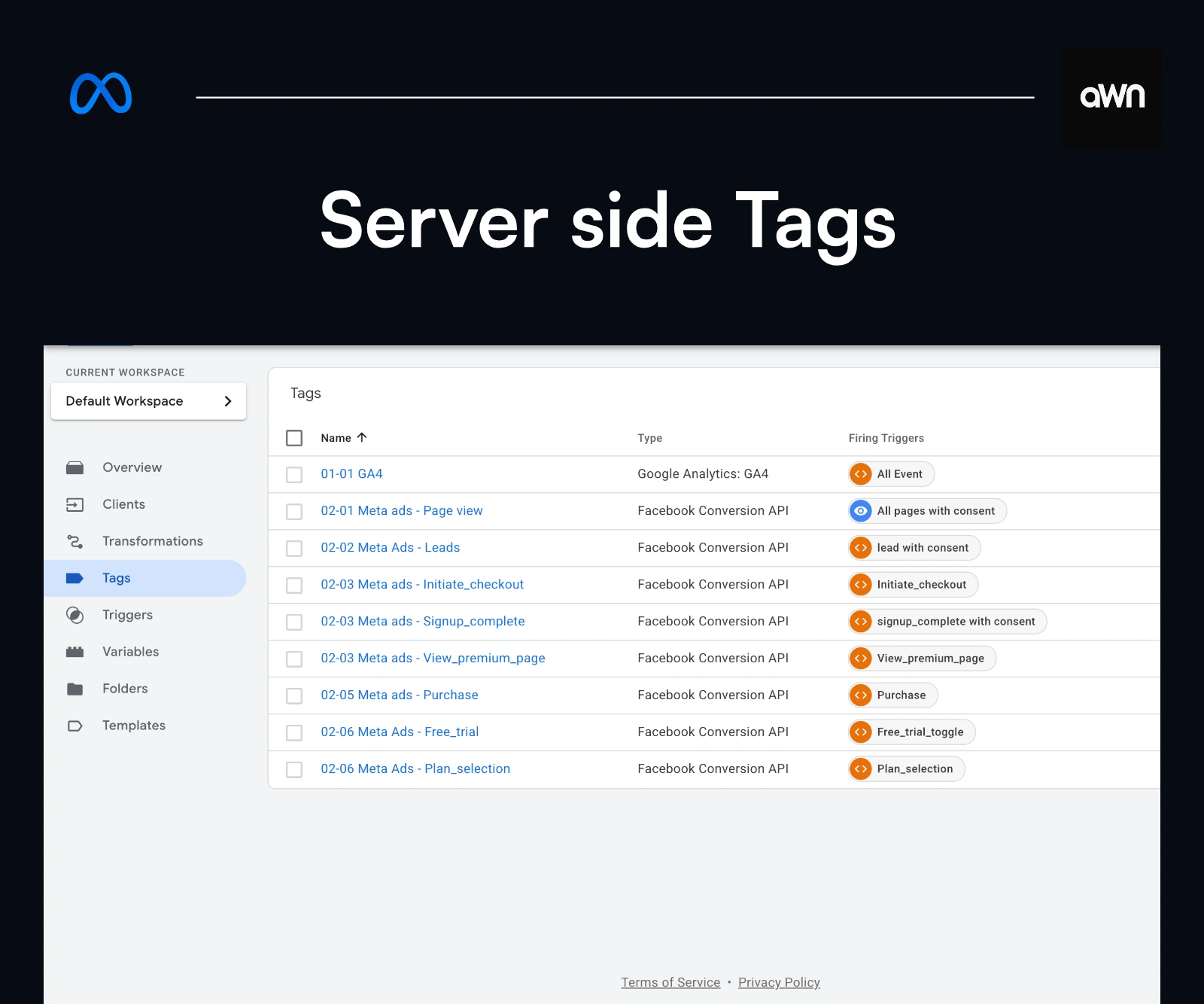Click the Type column header
The width and height of the screenshot is (1204, 1004).
click(650, 438)
